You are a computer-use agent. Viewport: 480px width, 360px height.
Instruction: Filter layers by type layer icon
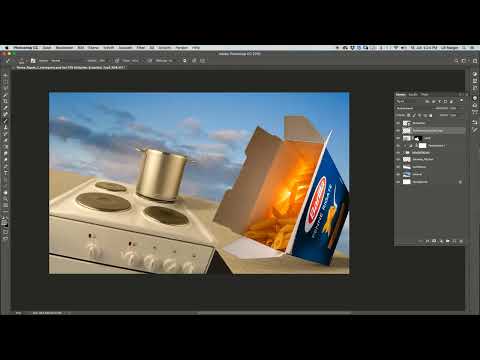(440, 102)
